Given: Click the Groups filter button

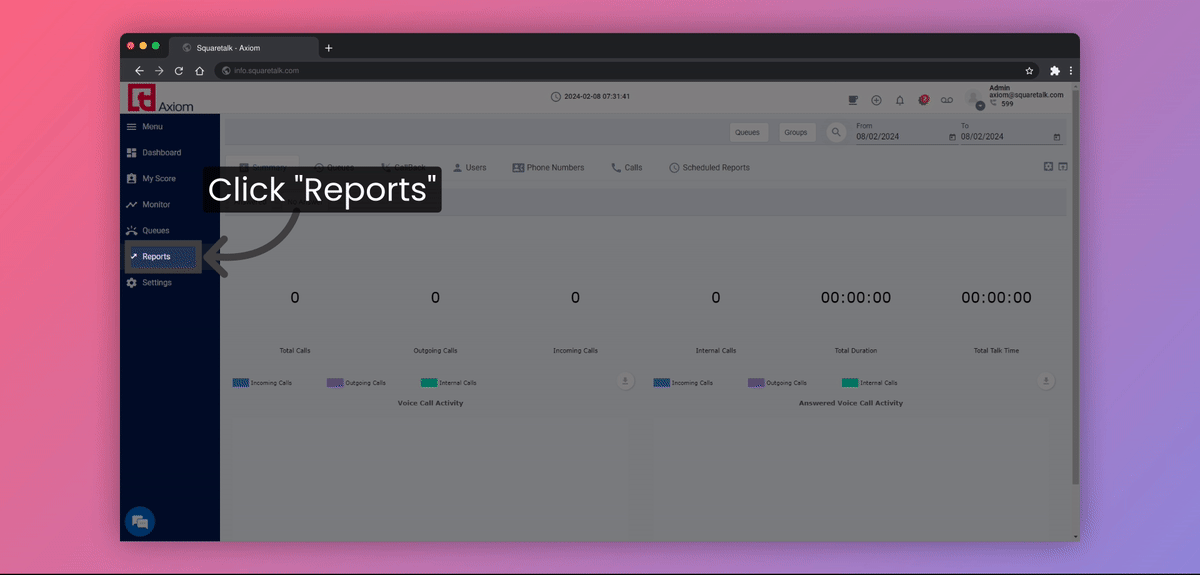Looking at the screenshot, I should [796, 132].
